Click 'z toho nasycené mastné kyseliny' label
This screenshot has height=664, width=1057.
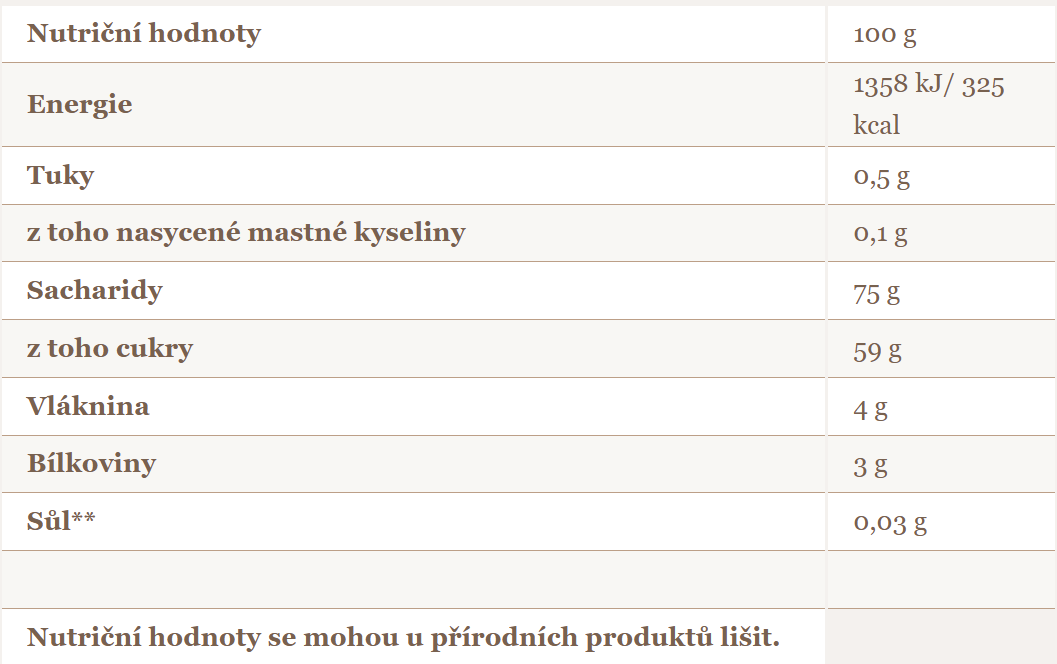tap(246, 233)
